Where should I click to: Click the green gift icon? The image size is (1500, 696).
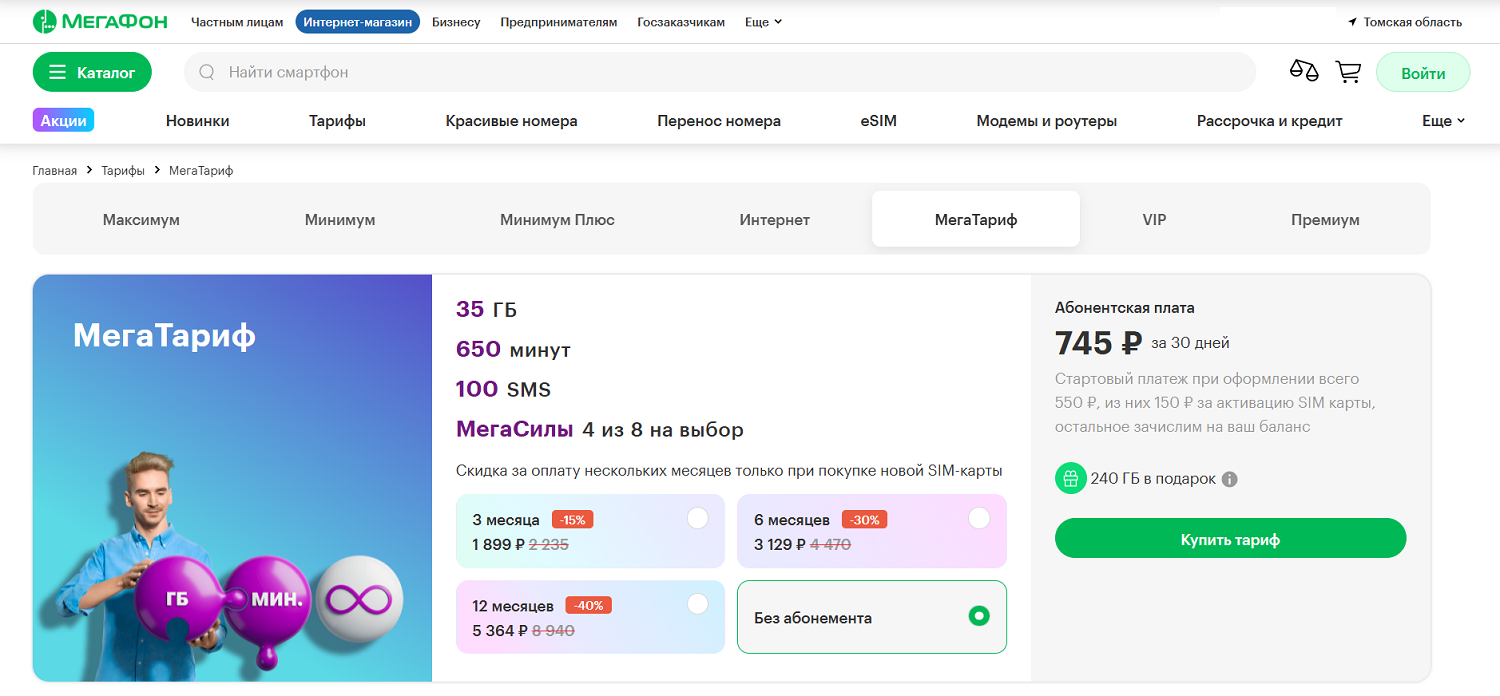1070,478
